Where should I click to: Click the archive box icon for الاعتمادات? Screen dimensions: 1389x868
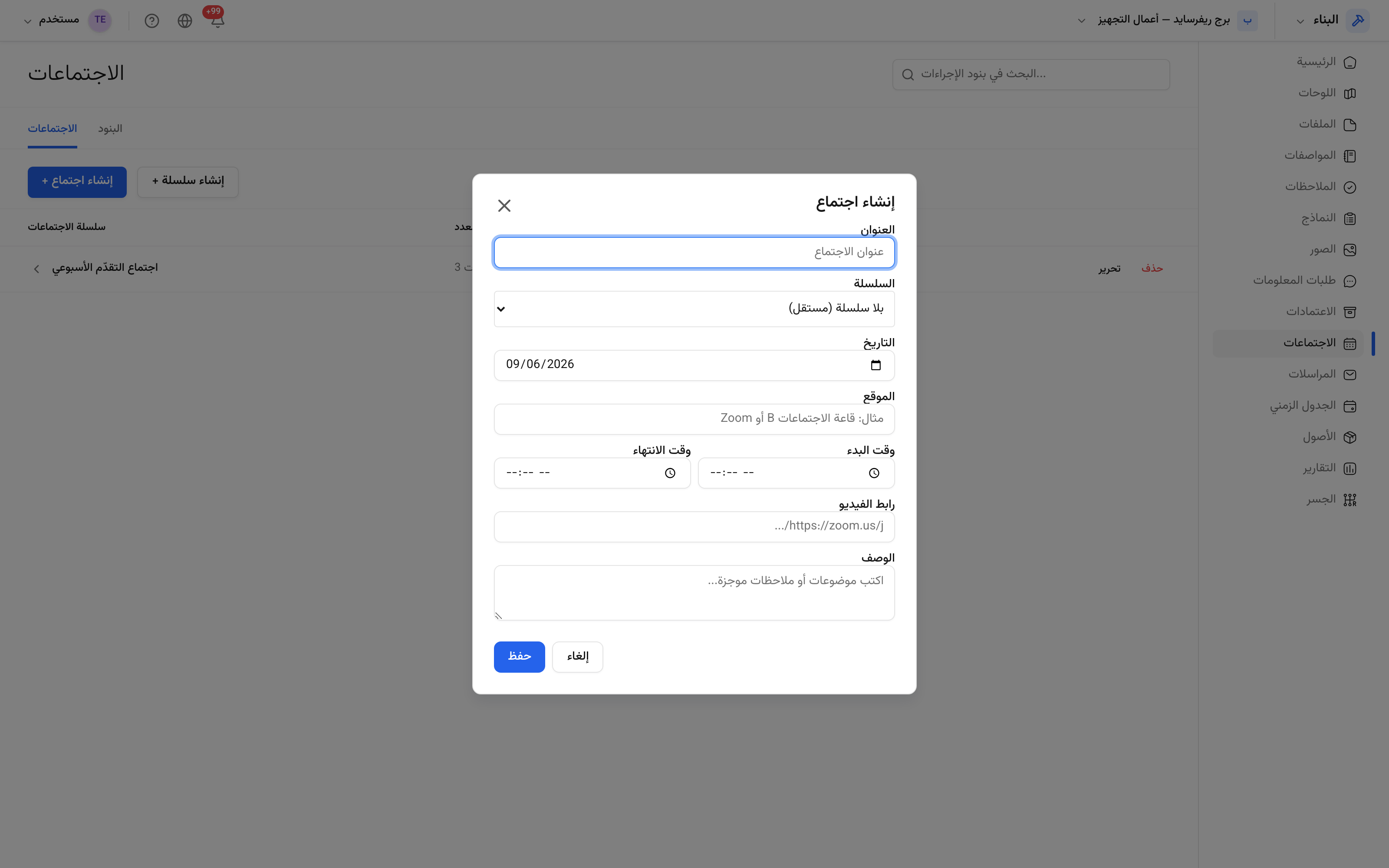tap(1350, 312)
